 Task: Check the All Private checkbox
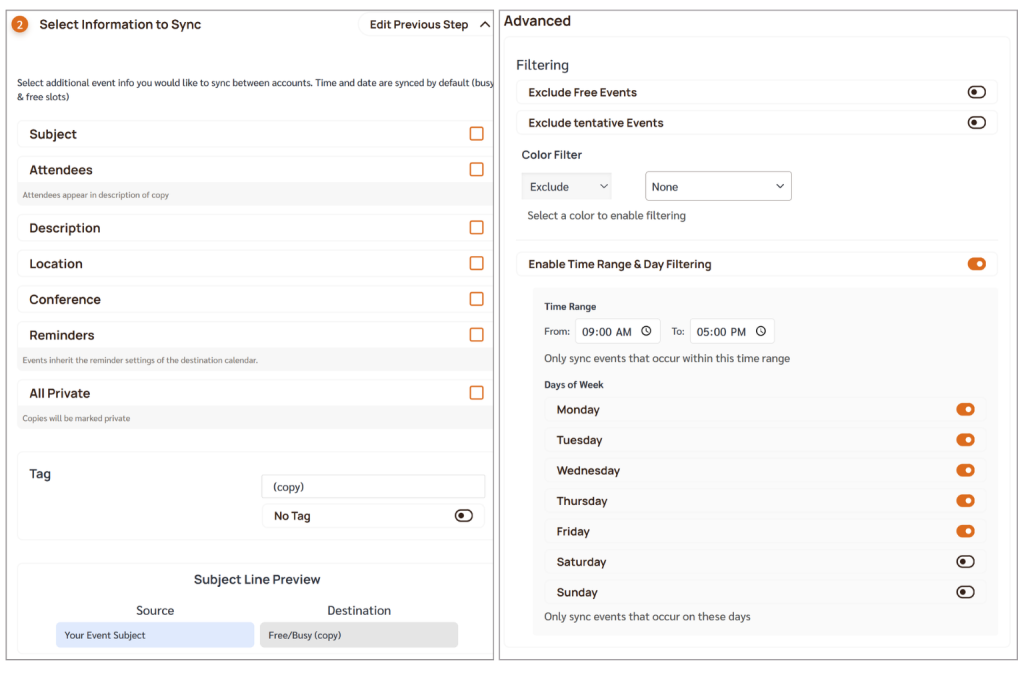pos(477,393)
